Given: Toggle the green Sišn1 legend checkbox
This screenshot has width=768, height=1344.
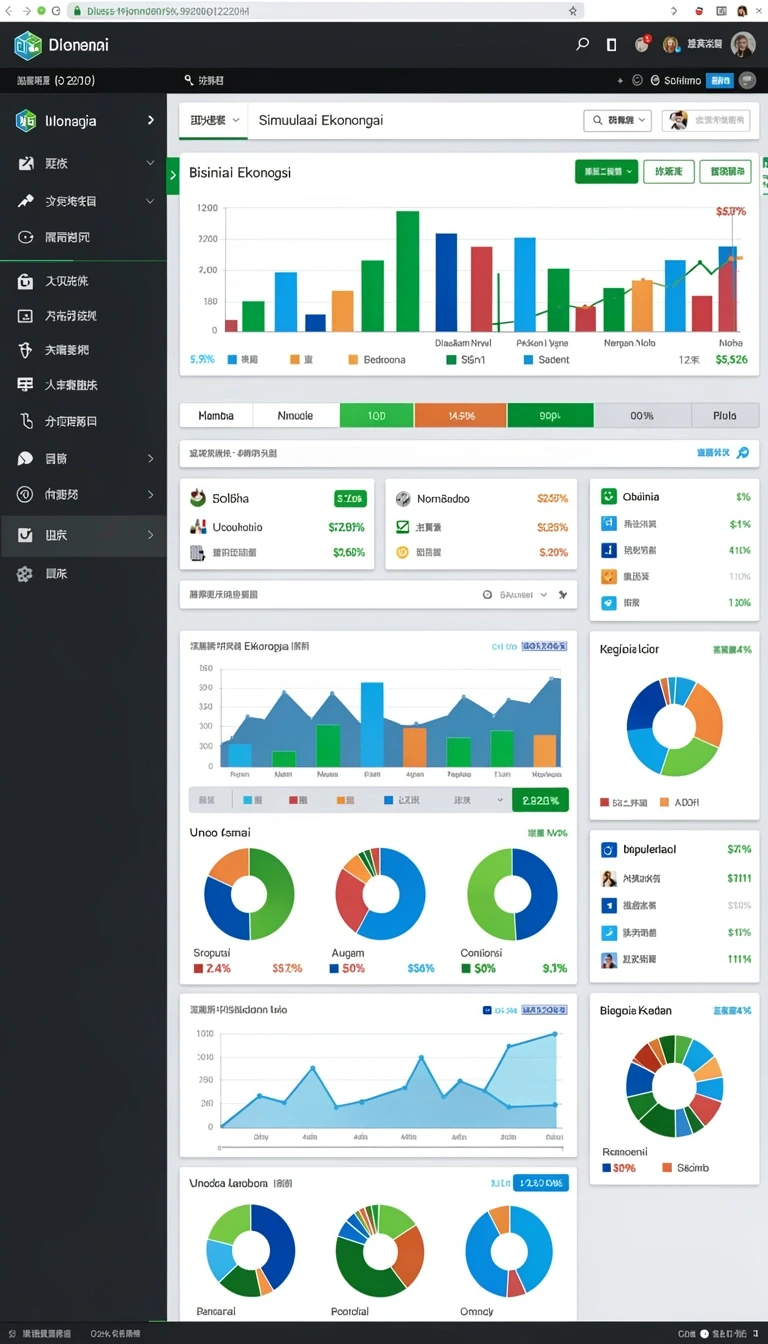Looking at the screenshot, I should pyautogui.click(x=451, y=359).
